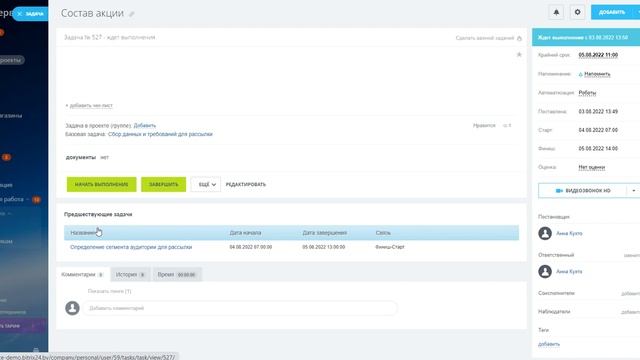This screenshot has height=360, width=640.
Task: Click the blue Добавить button in the header
Action: point(612,12)
